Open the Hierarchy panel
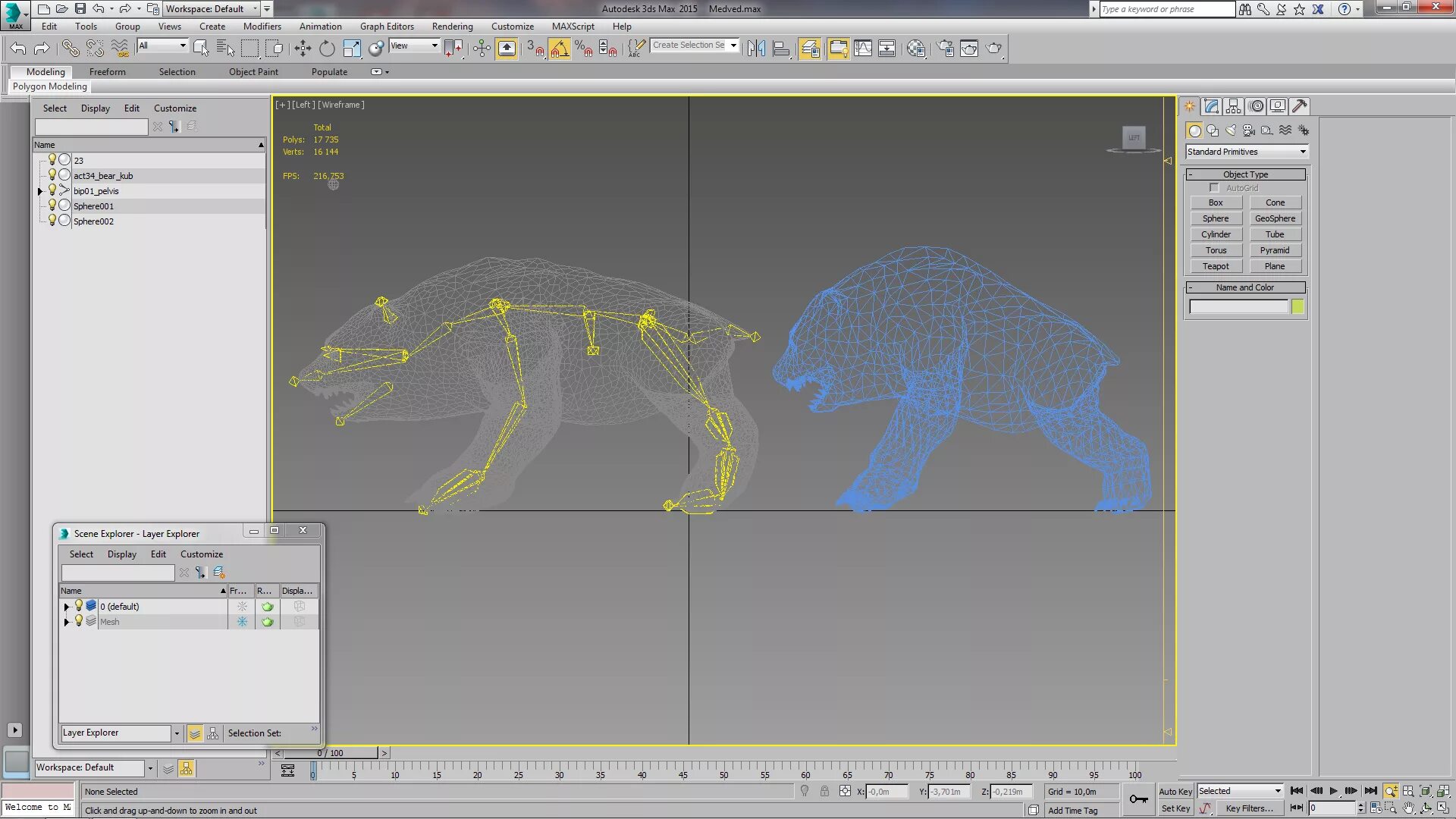This screenshot has width=1456, height=819. pyautogui.click(x=1233, y=106)
